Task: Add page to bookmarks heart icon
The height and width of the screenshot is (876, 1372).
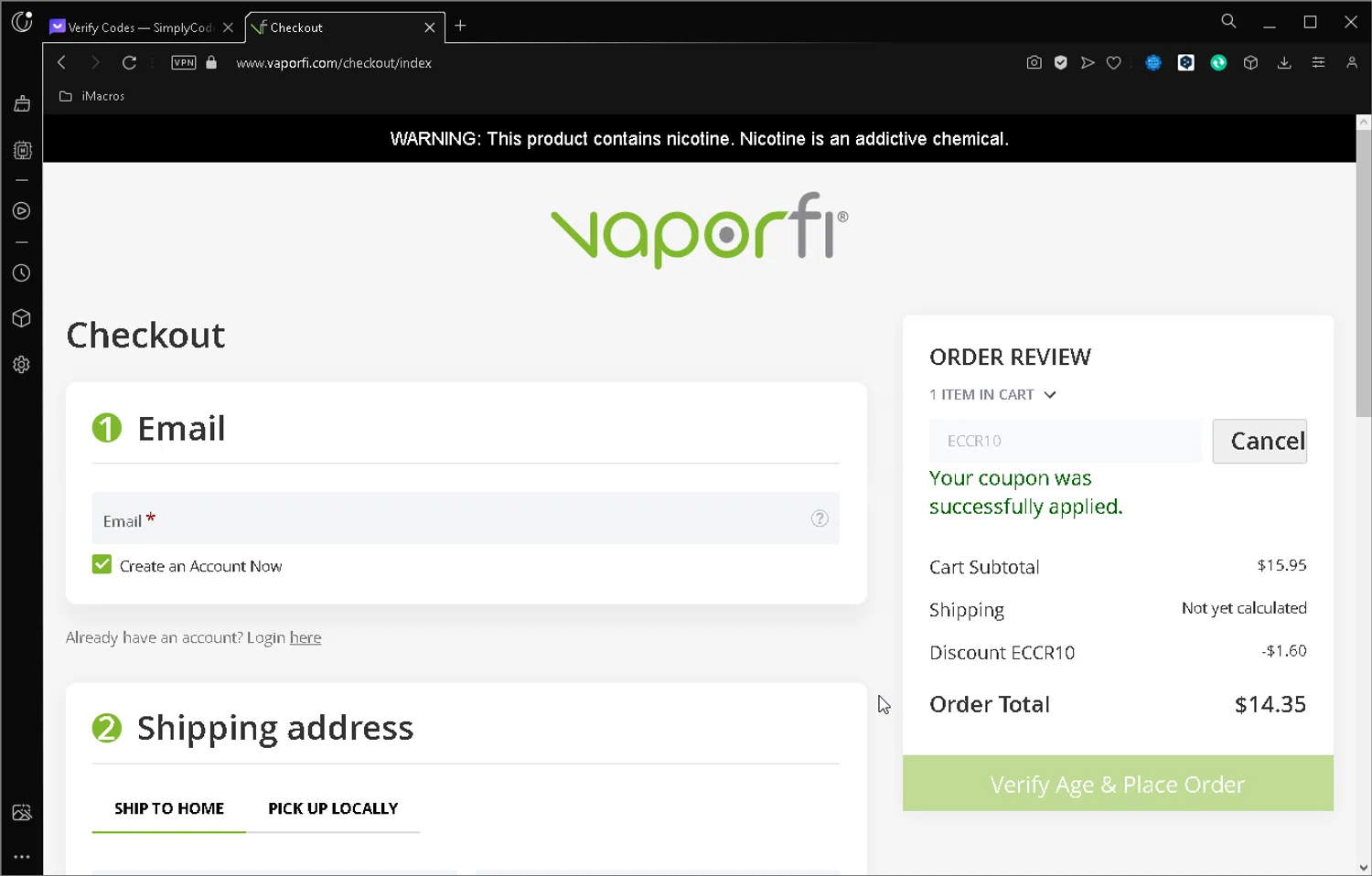Action: [x=1113, y=62]
